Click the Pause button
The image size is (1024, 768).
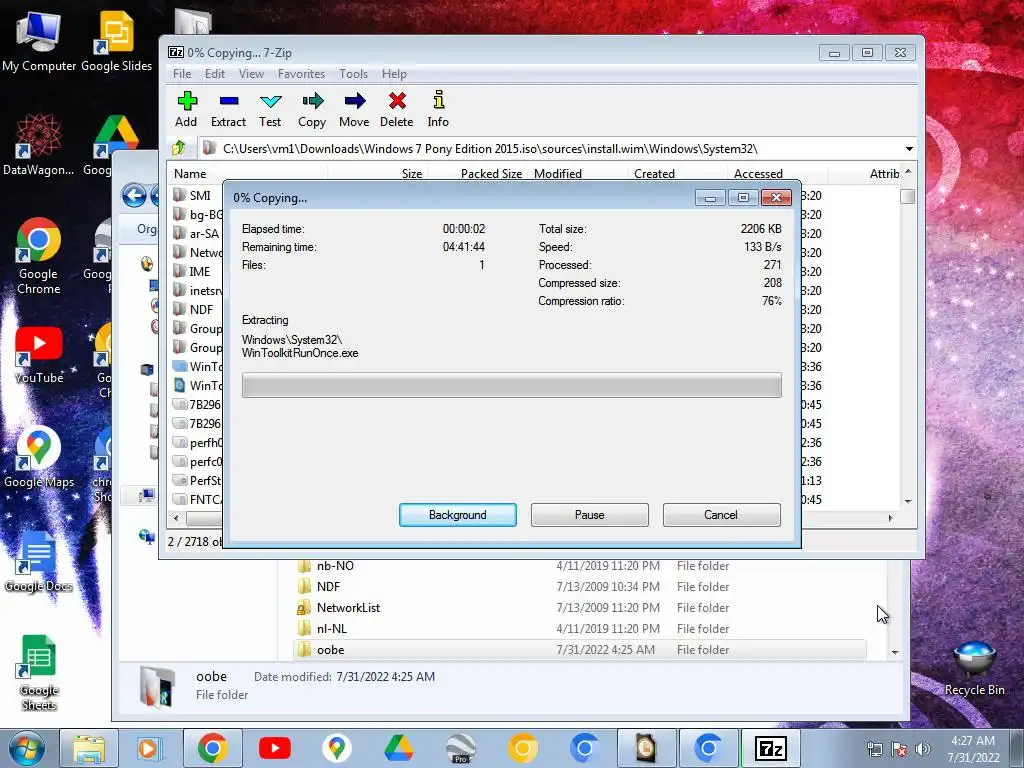[x=590, y=515]
